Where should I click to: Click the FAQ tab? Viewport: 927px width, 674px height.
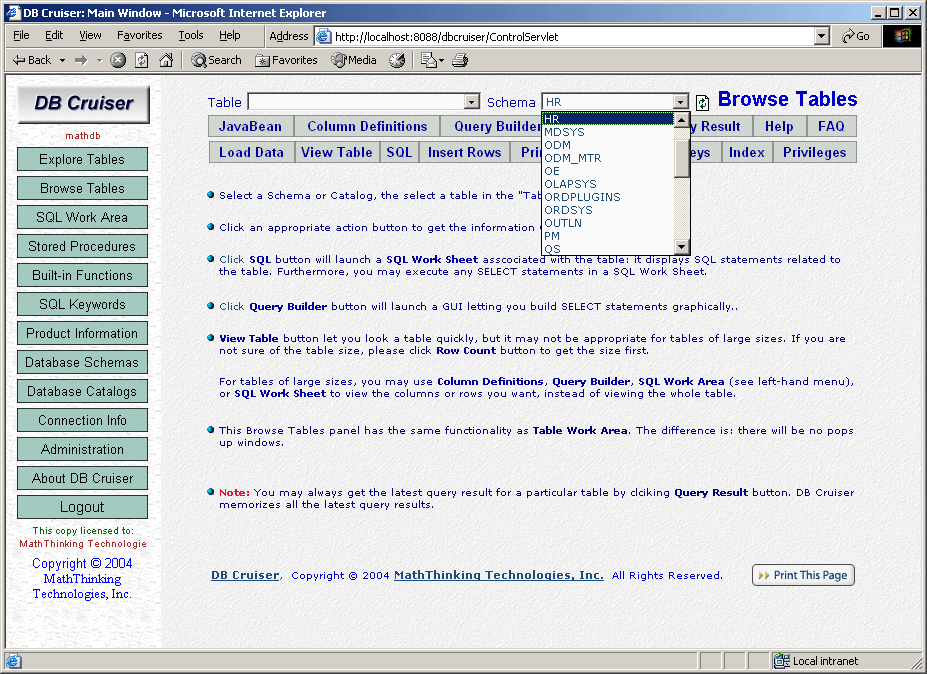(831, 127)
